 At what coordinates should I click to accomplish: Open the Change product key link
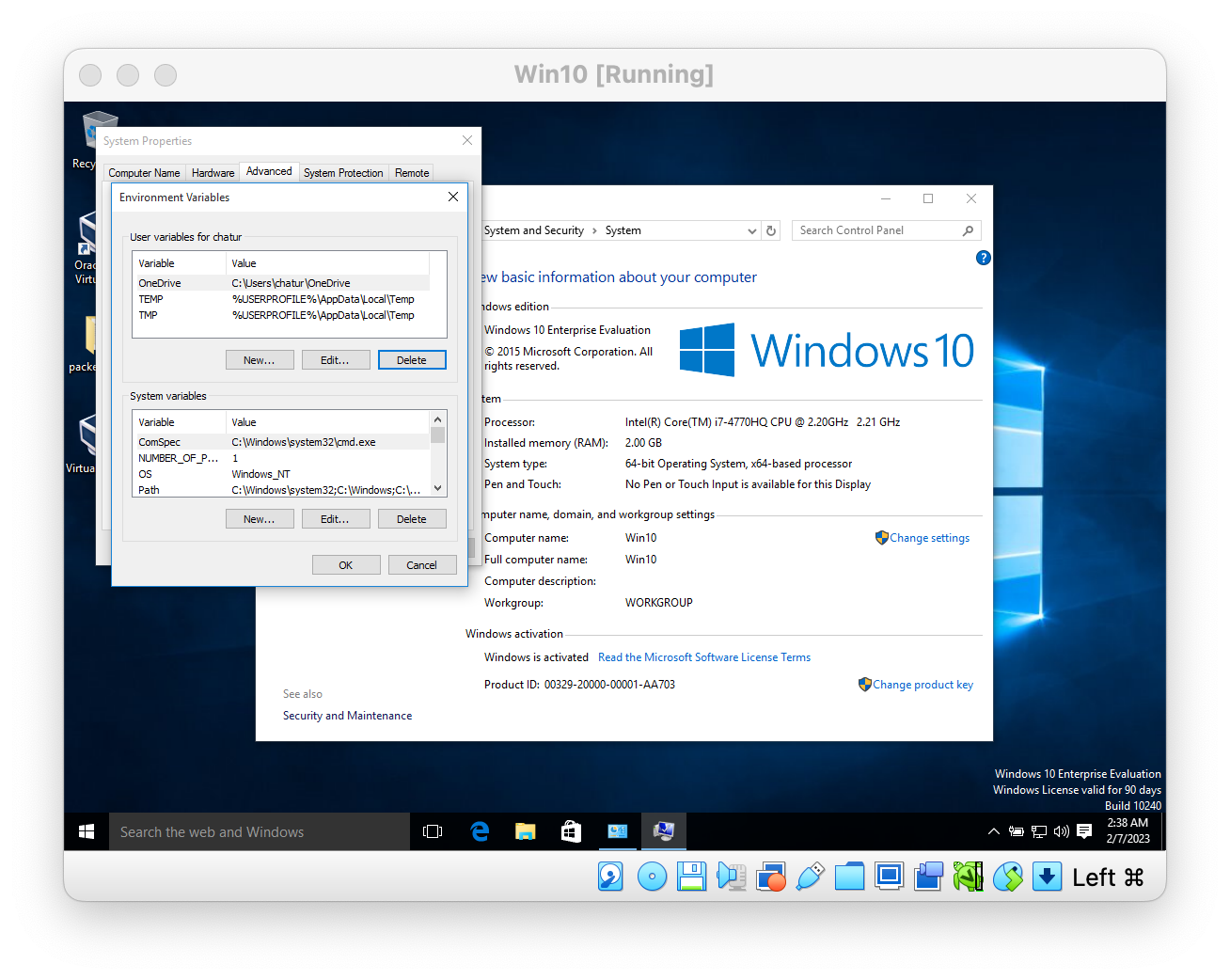point(922,685)
